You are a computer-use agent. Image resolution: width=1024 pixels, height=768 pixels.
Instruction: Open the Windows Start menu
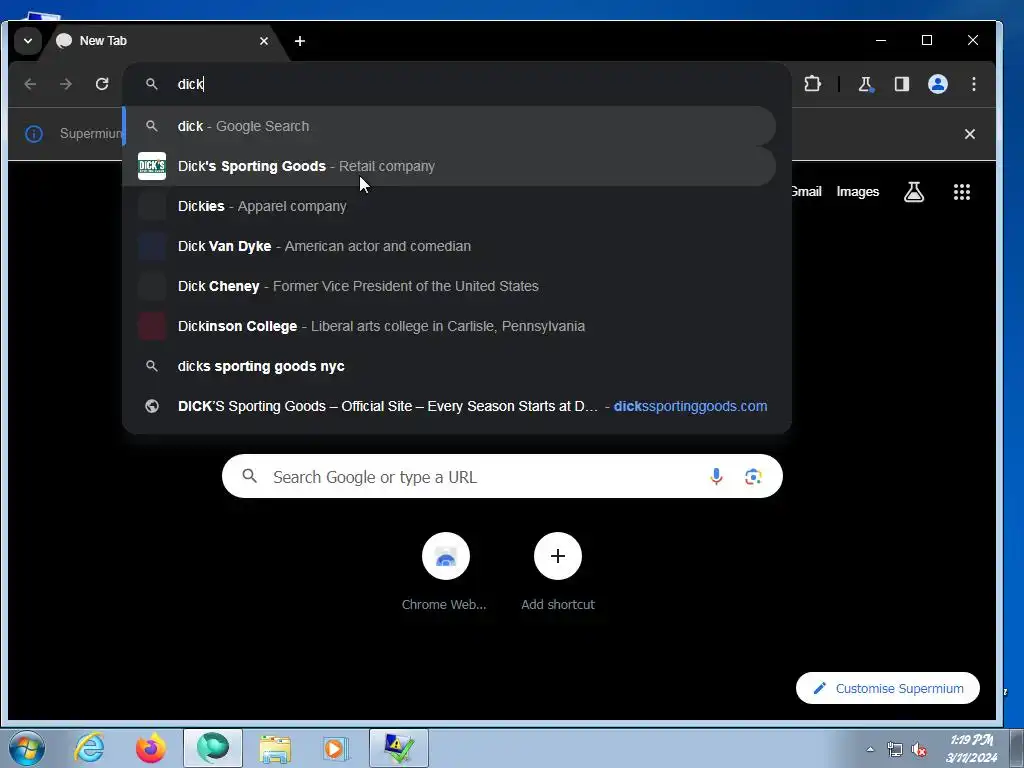pos(27,748)
